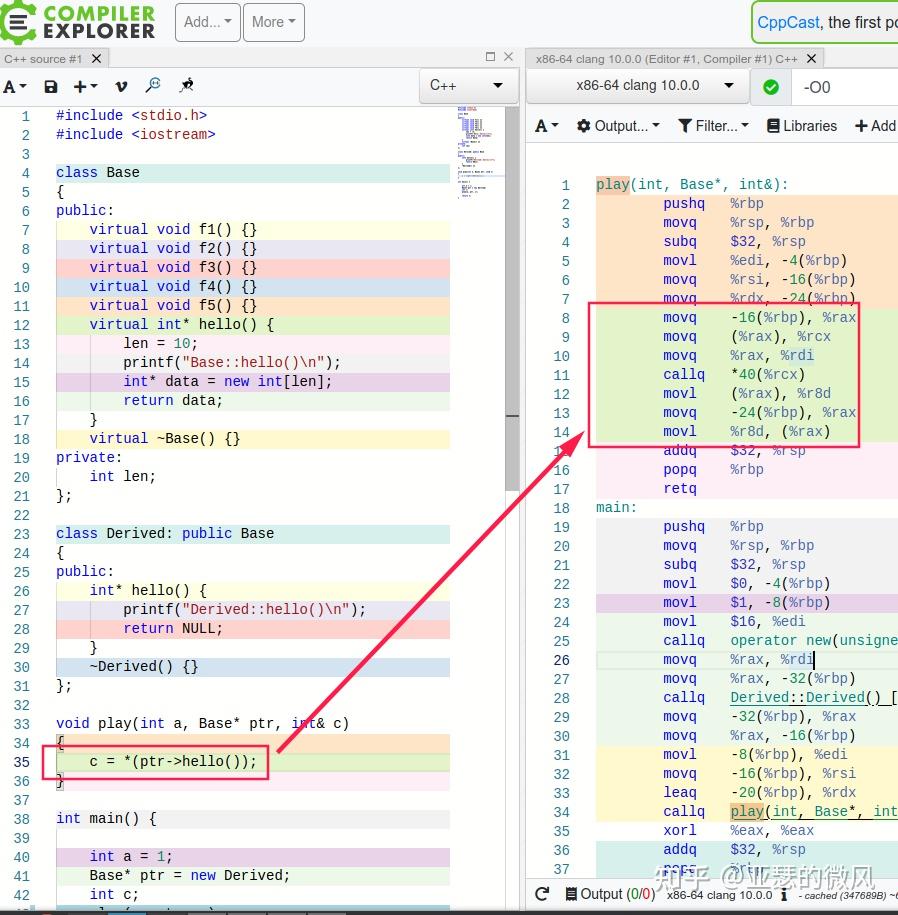Expand the Output... options menu
The width and height of the screenshot is (898, 915).
click(x=618, y=126)
